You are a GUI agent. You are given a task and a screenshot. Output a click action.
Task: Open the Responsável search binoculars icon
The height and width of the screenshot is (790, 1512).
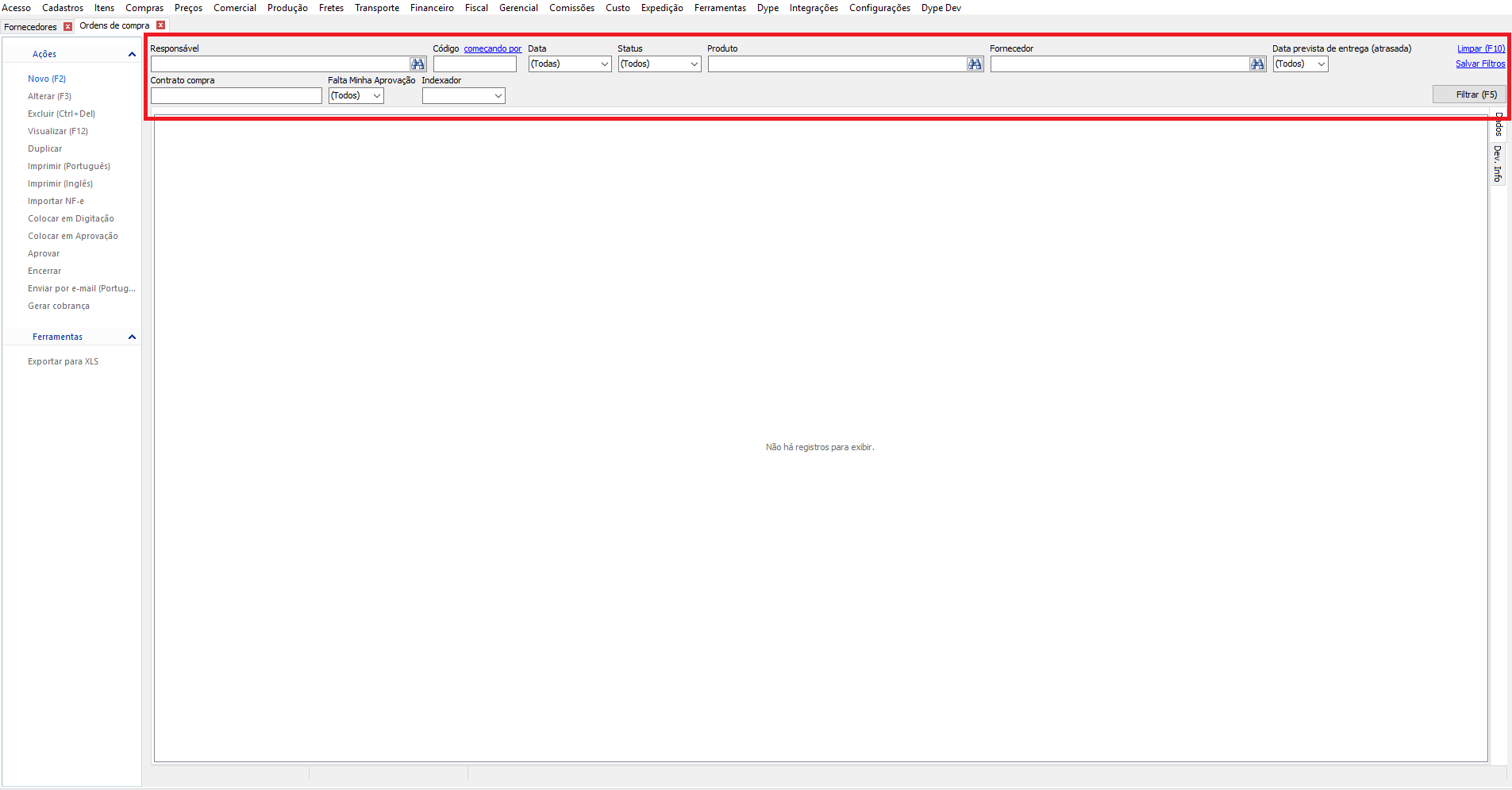tap(417, 64)
